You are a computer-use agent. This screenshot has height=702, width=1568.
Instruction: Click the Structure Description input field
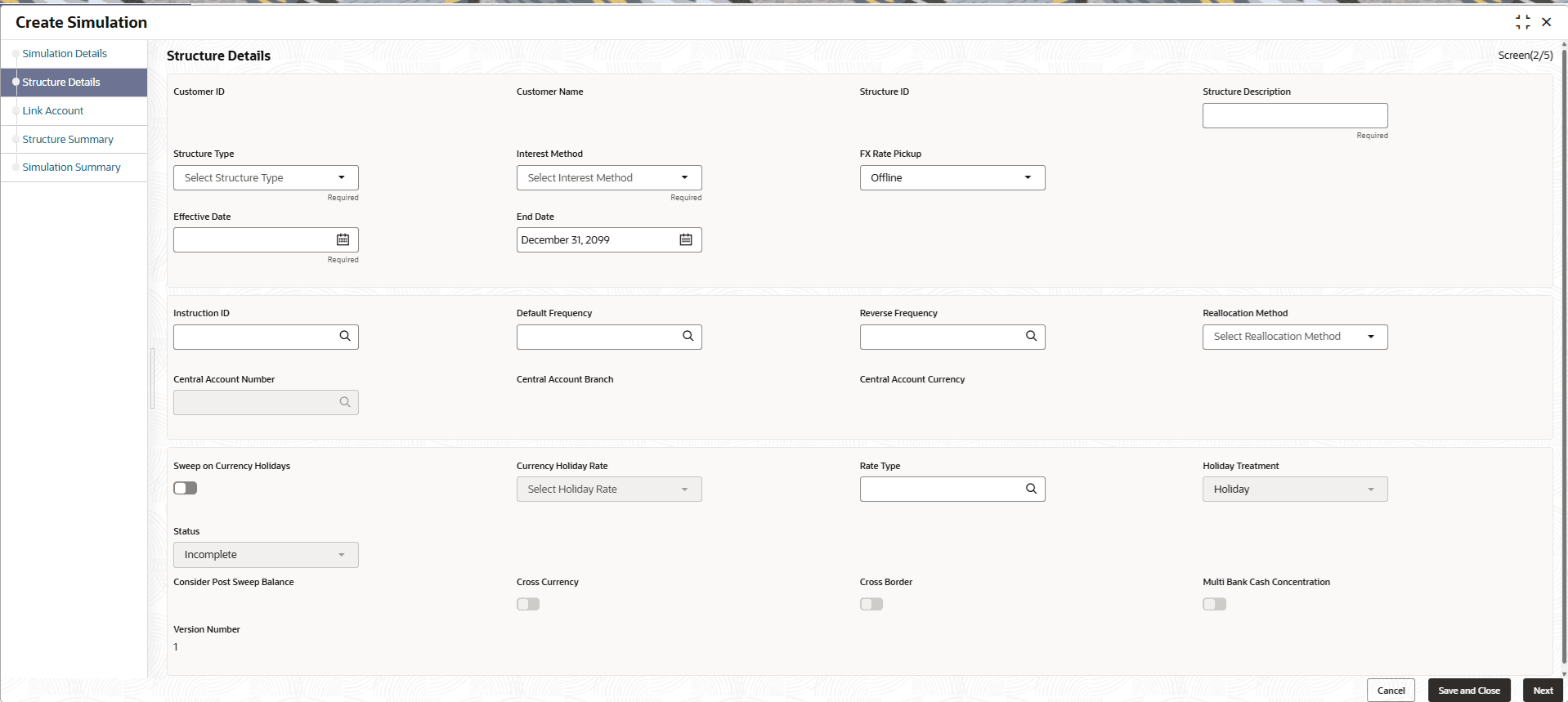pyautogui.click(x=1295, y=115)
